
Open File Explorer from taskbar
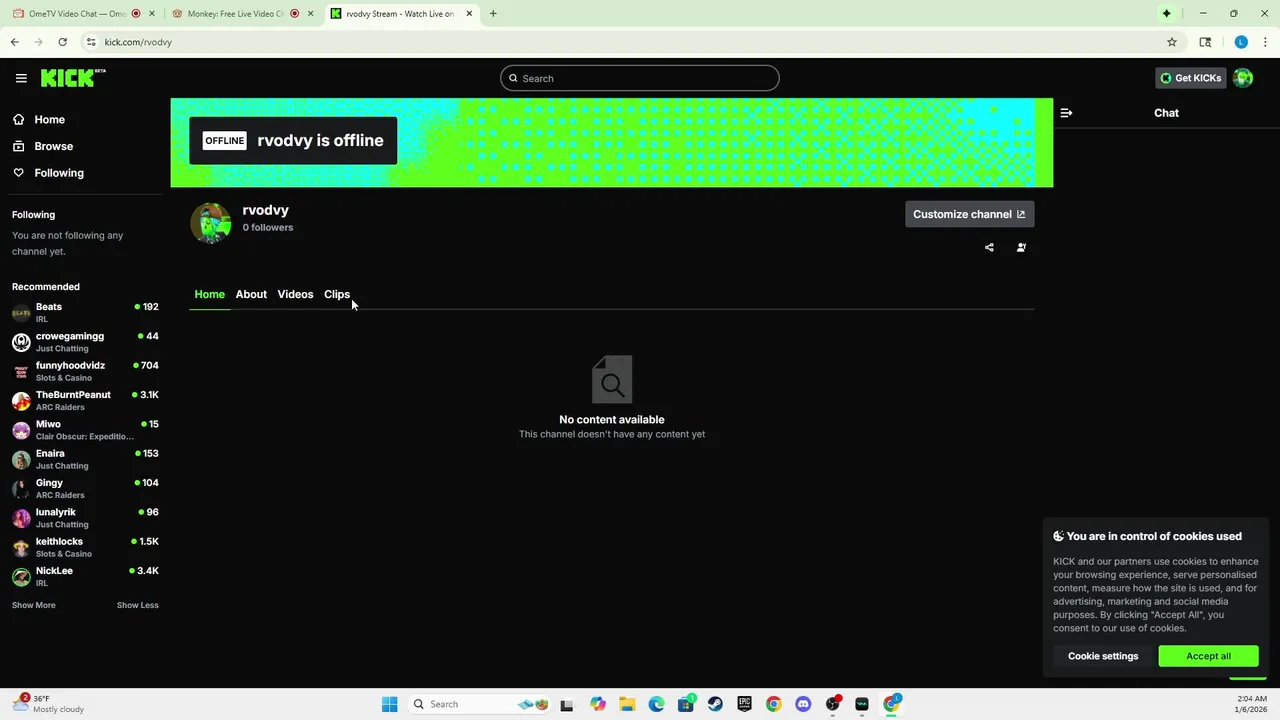click(627, 704)
